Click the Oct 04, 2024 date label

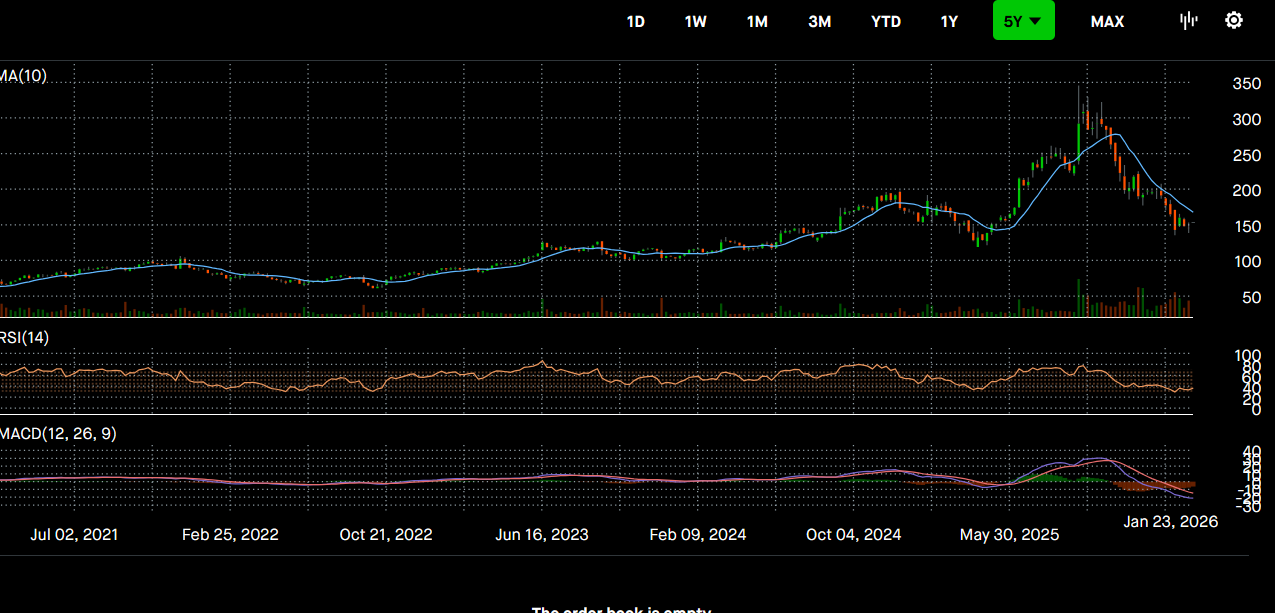point(854,535)
